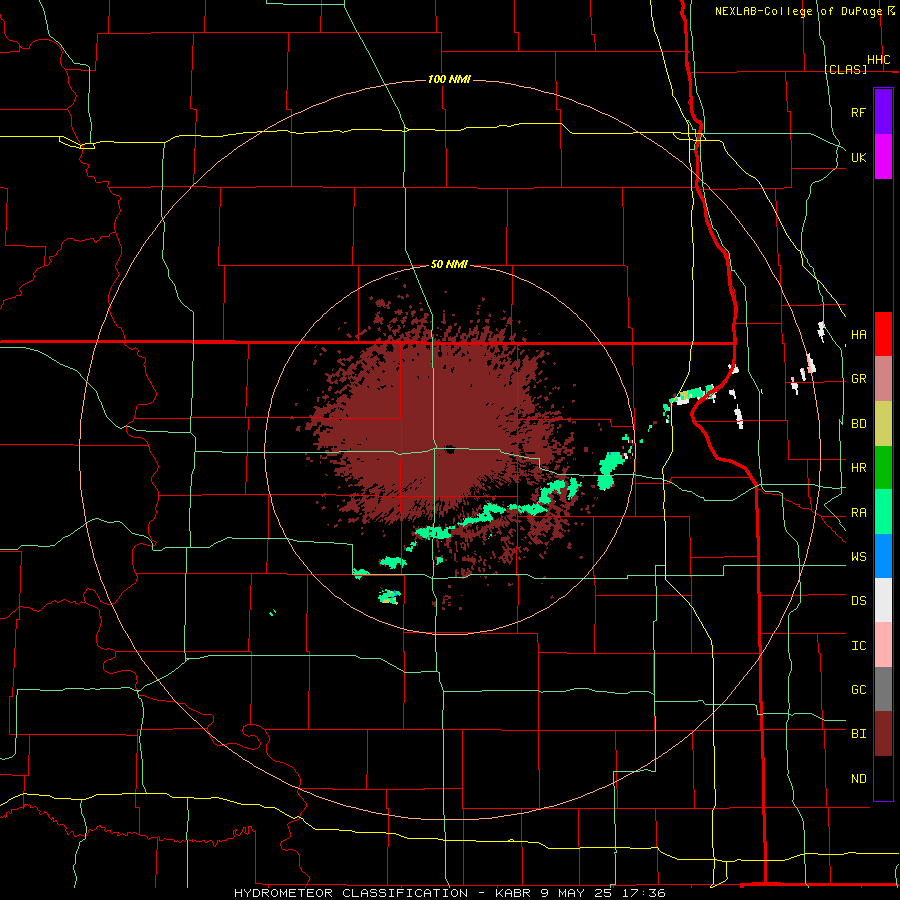Click the IC legend label
This screenshot has height=900, width=900.
click(x=858, y=646)
